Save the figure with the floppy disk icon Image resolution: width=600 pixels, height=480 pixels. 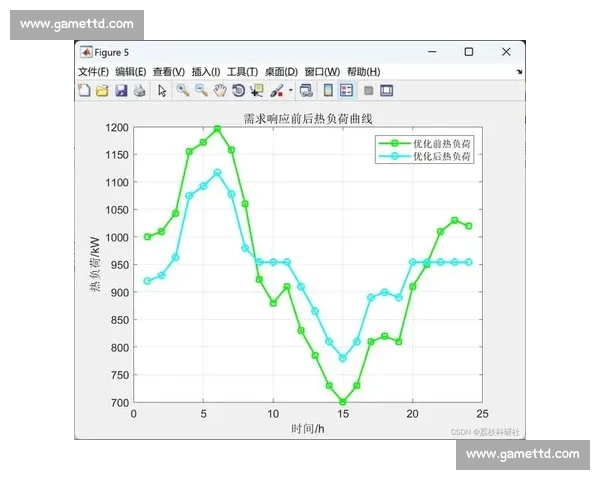click(x=121, y=90)
